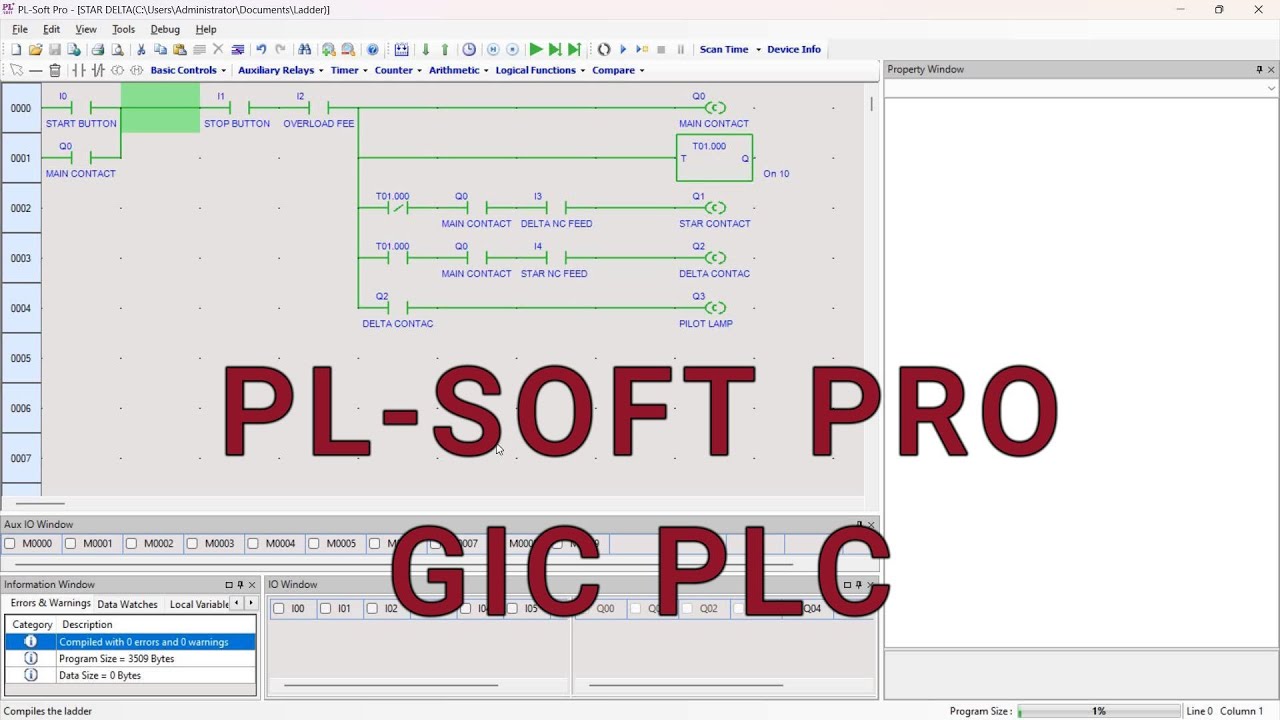Open a file with the folder icon
This screenshot has height=720, width=1280.
point(35,49)
